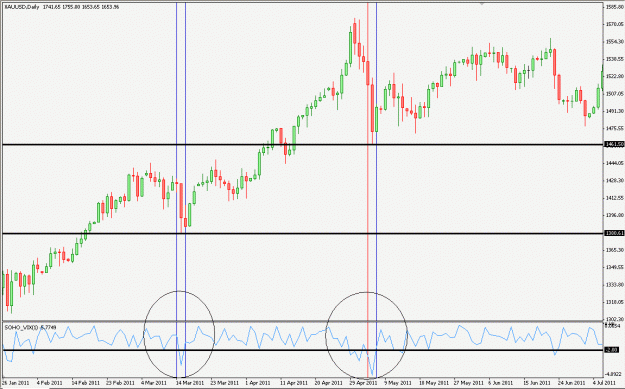The image size is (625, 389).
Task: Click the 9 May 2011 date label
Action: click(398, 383)
